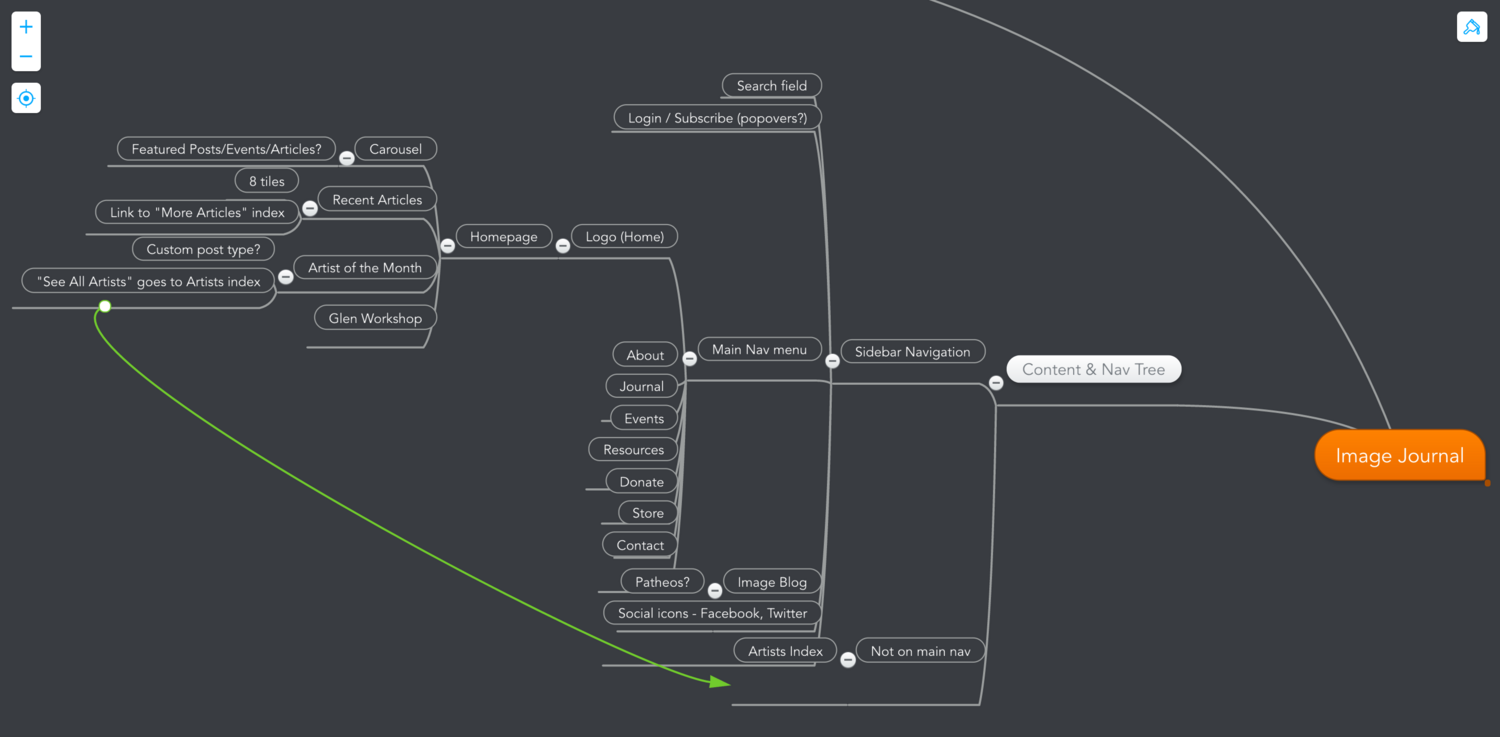
Task: Select the Store node
Action: (648, 512)
